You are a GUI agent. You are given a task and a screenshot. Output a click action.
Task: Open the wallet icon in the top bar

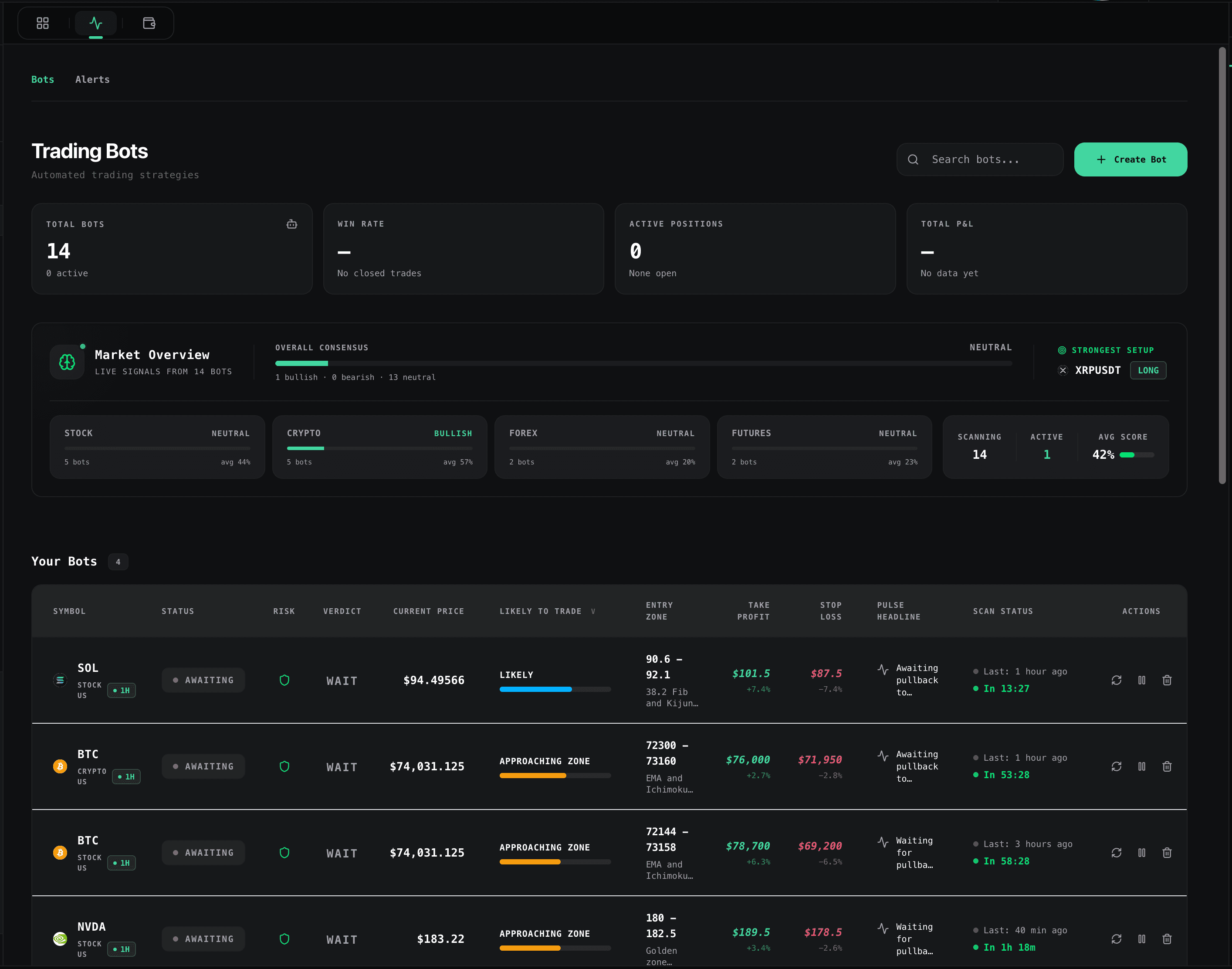[149, 23]
